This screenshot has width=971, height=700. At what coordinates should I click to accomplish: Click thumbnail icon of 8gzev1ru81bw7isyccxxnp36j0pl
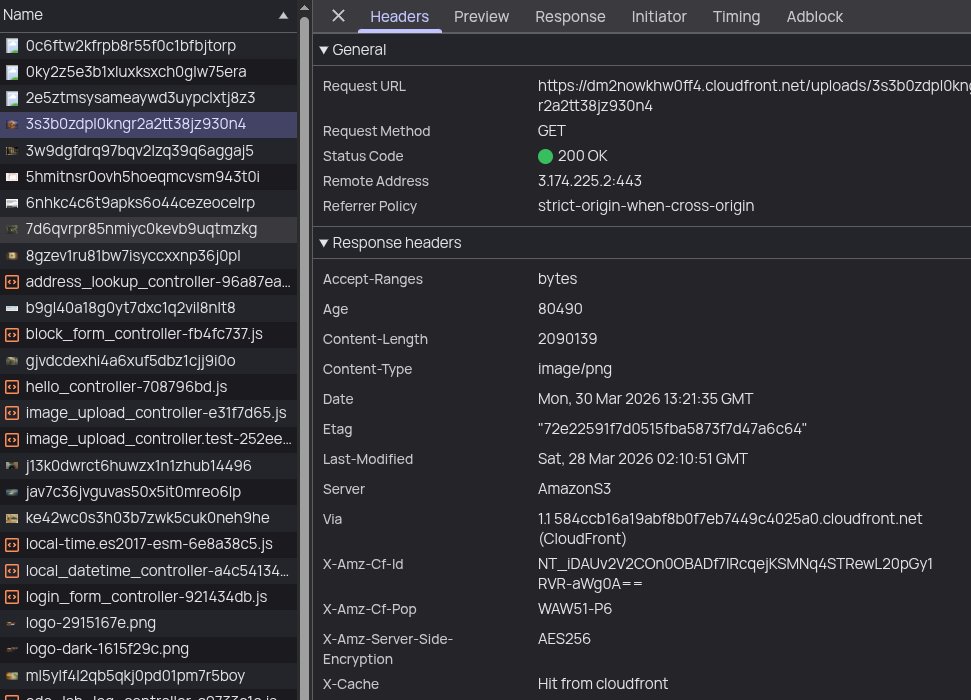(12, 255)
